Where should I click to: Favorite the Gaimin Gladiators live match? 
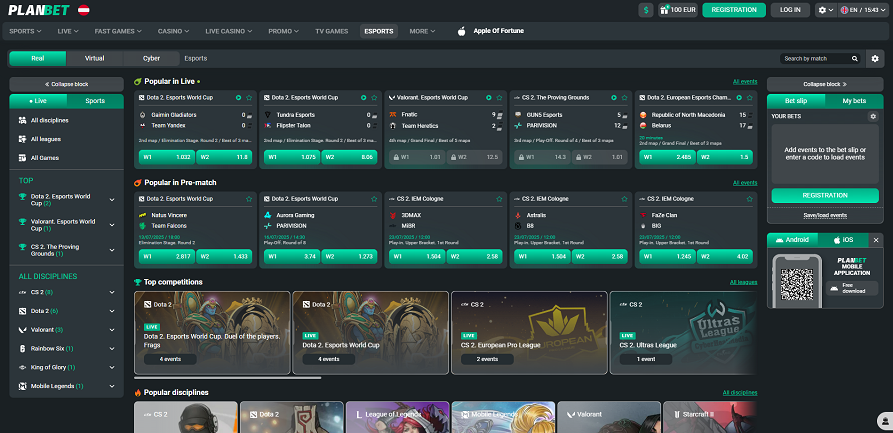[249, 98]
